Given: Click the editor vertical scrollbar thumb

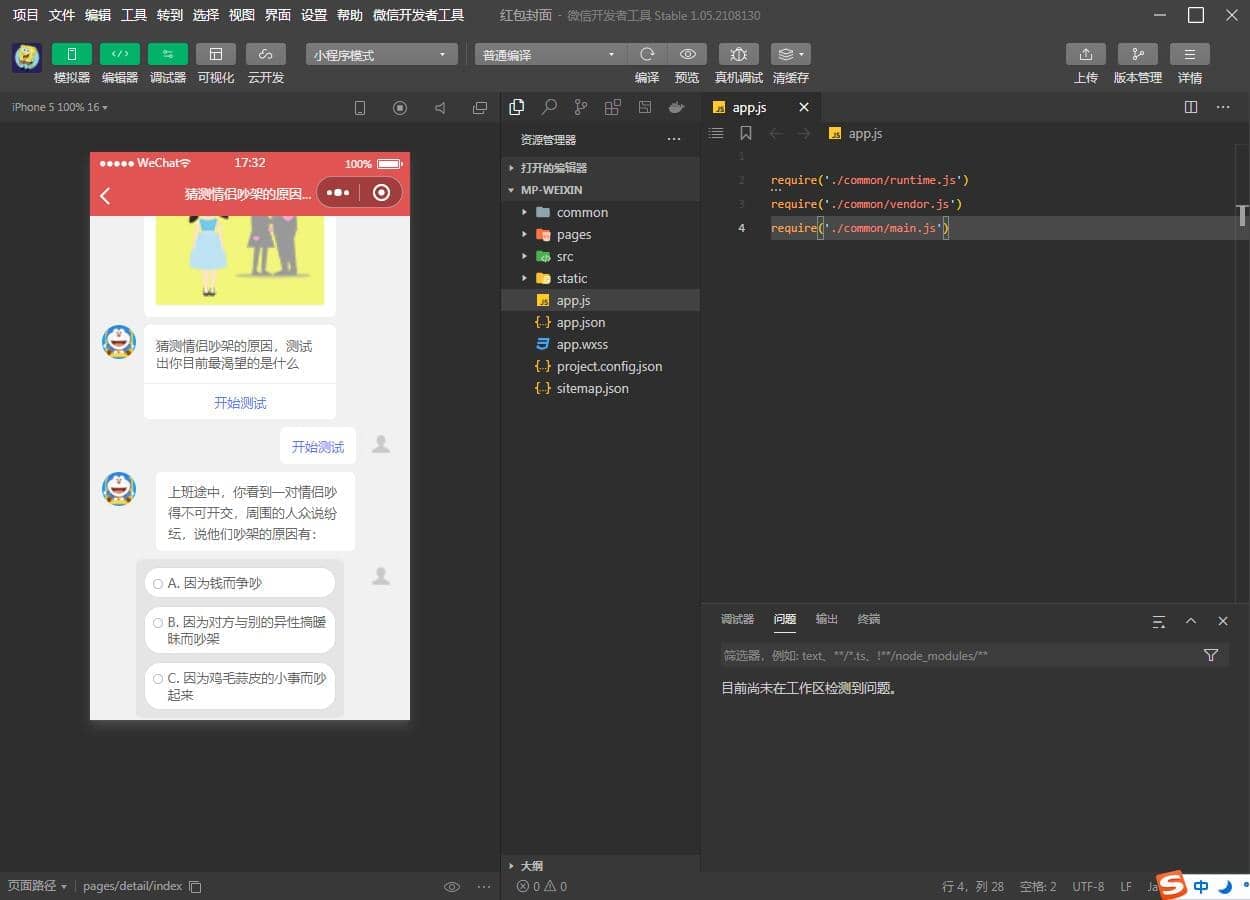Looking at the screenshot, I should (1242, 215).
